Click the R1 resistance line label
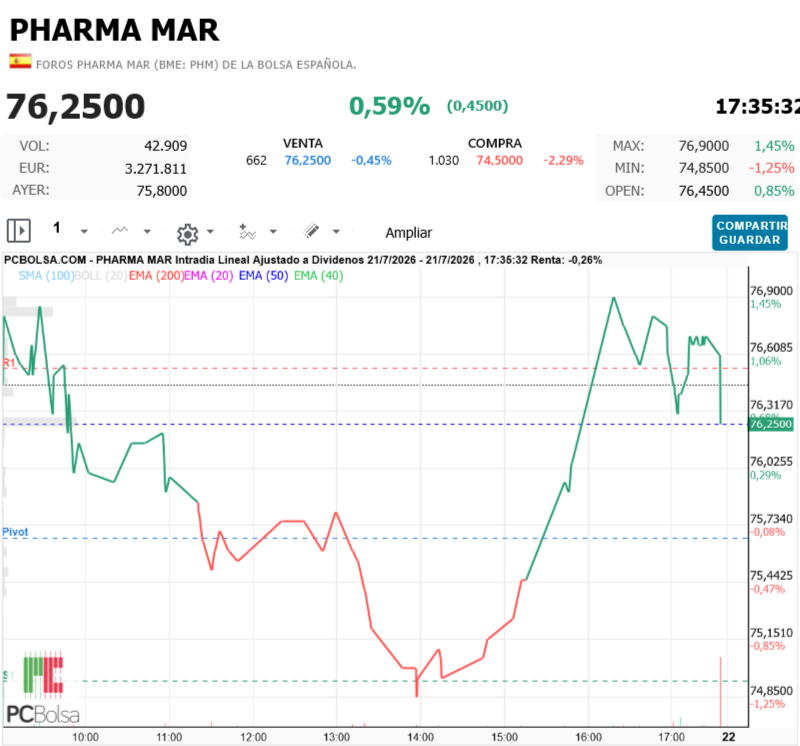 point(9,363)
